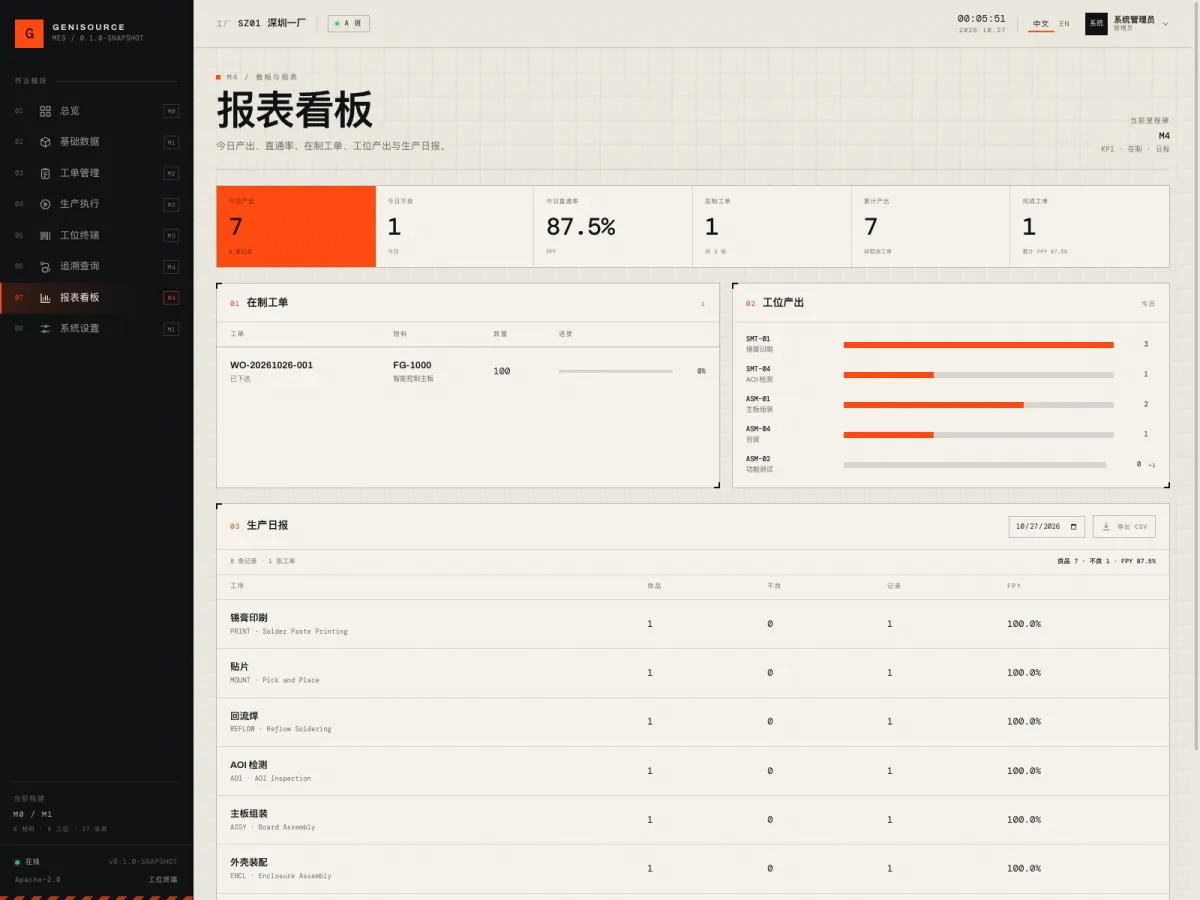This screenshot has height=900, width=1200.
Task: Navigate to 生产执行 module
Action: tap(97, 204)
